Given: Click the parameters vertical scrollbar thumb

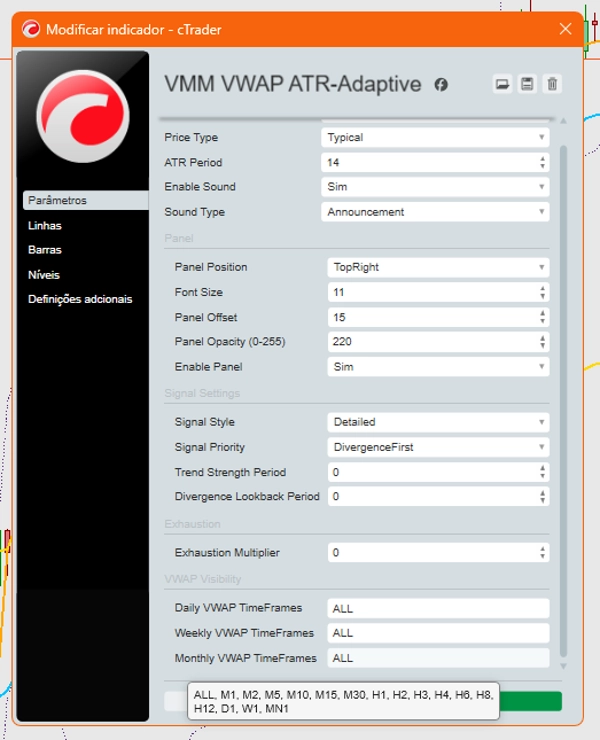Looking at the screenshot, I should tap(563, 401).
